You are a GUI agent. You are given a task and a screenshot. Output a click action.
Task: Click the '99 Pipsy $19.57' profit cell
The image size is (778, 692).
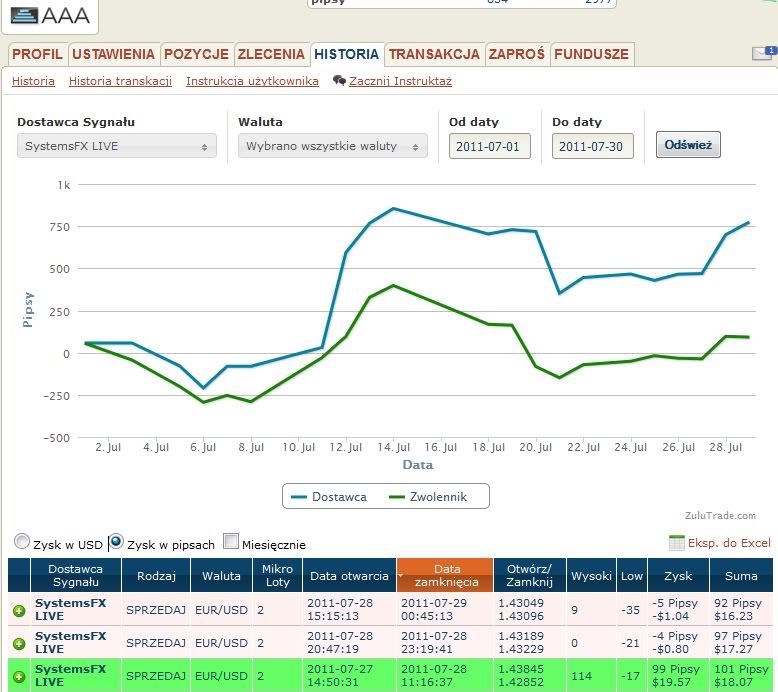676,675
